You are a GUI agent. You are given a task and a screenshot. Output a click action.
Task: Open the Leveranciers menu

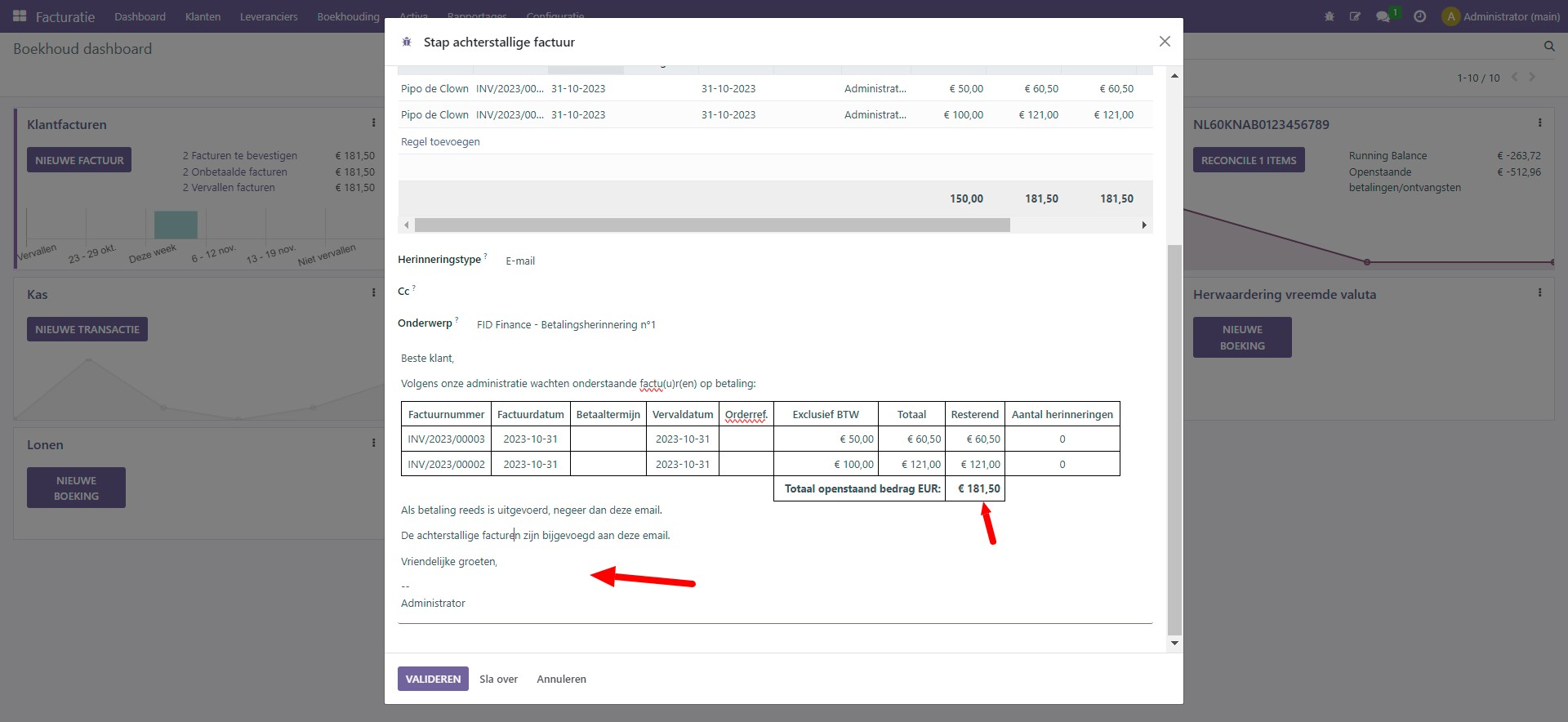(x=269, y=16)
